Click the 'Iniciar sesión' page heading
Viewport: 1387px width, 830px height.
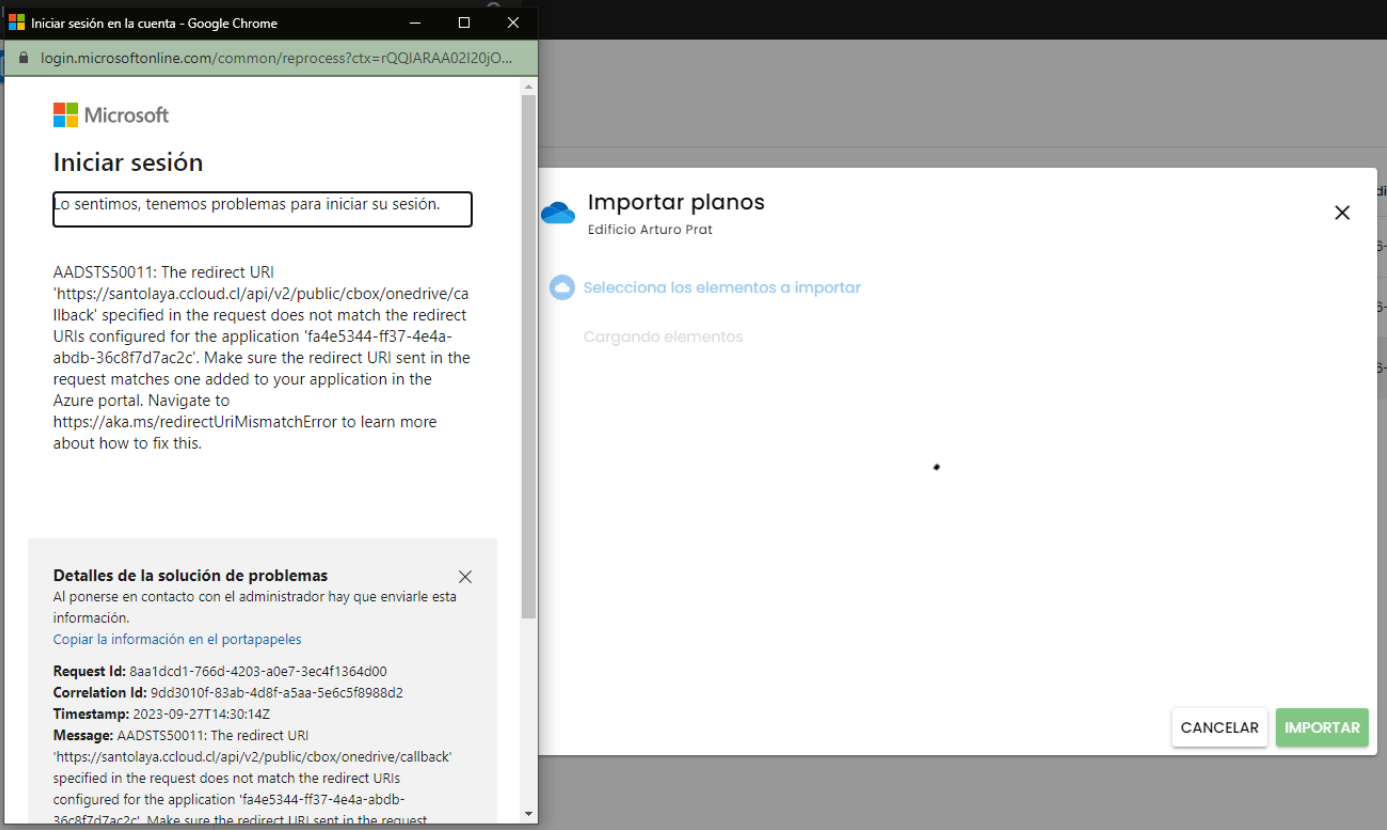pyautogui.click(x=128, y=162)
